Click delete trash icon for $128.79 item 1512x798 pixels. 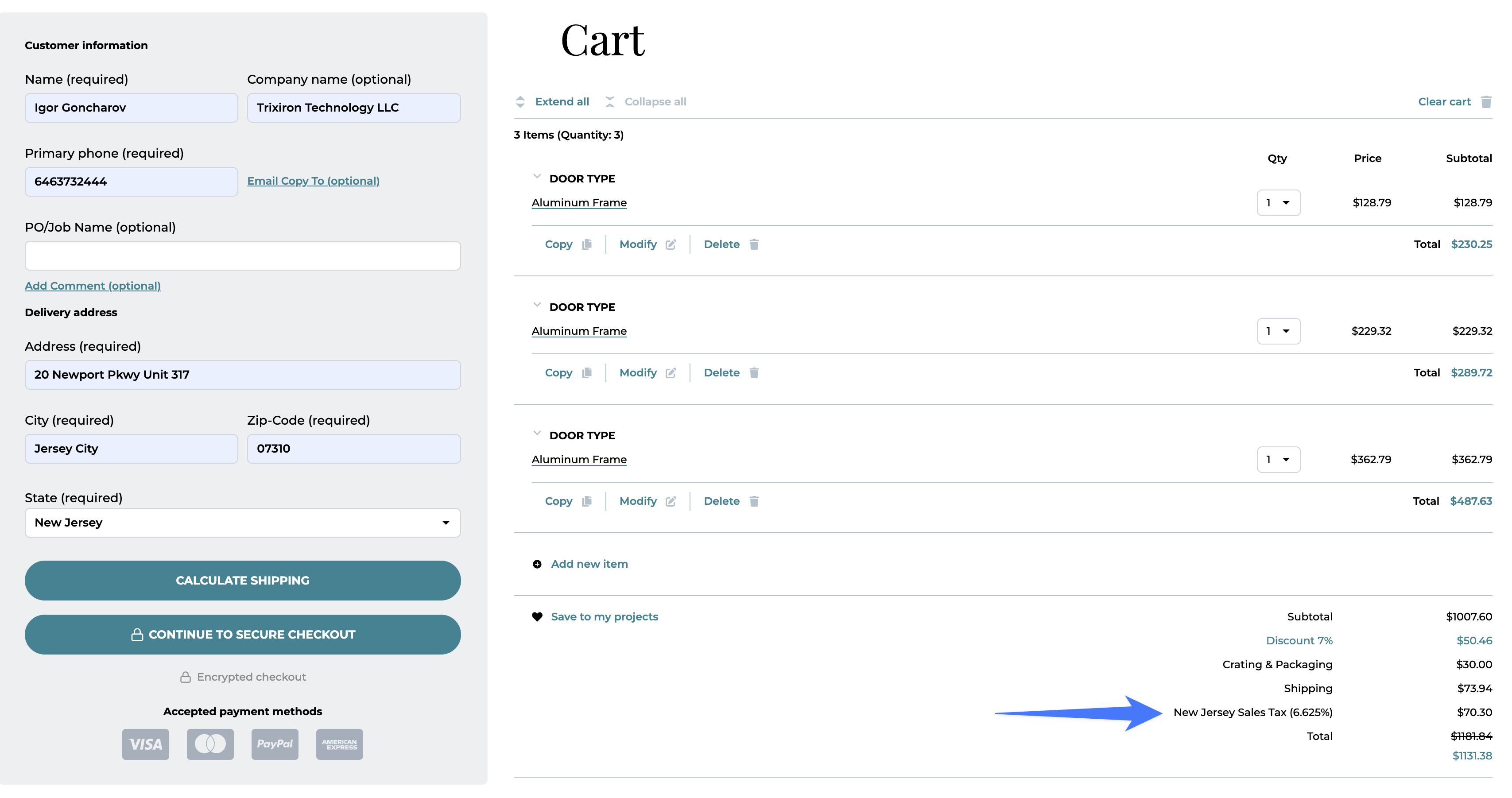coord(754,244)
